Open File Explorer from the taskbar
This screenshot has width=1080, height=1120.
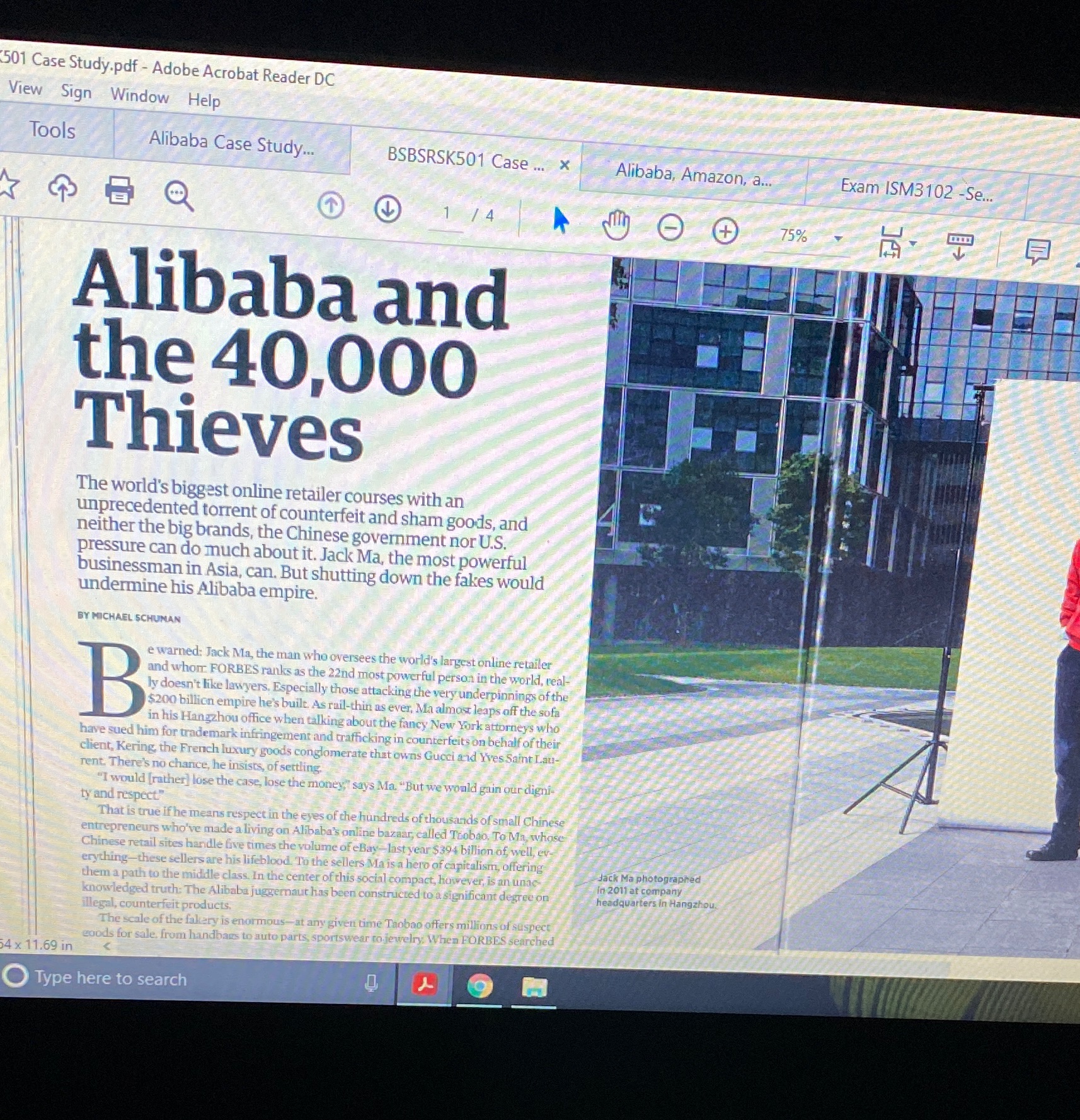click(534, 988)
